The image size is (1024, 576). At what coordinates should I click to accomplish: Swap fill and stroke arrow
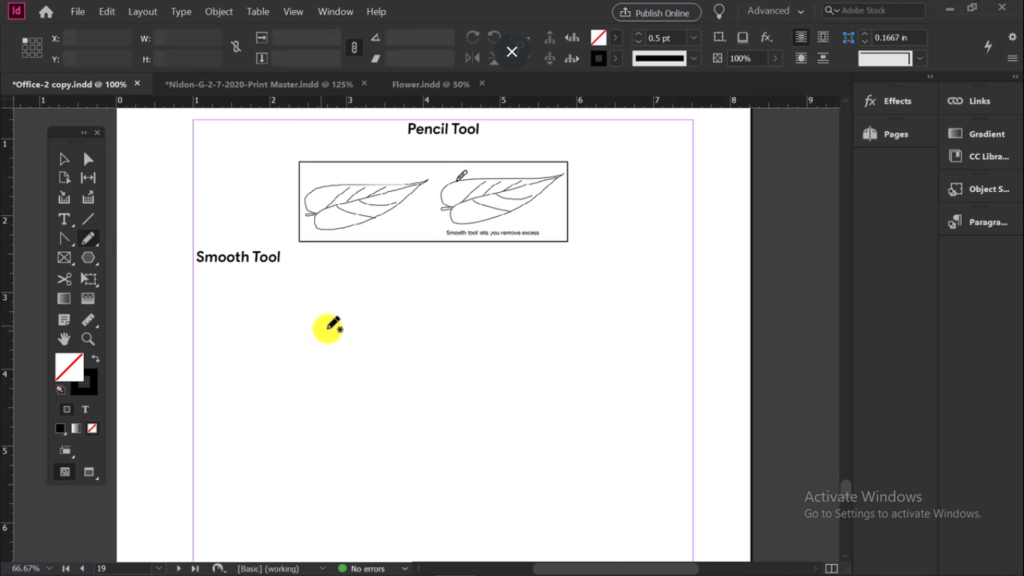click(x=95, y=359)
